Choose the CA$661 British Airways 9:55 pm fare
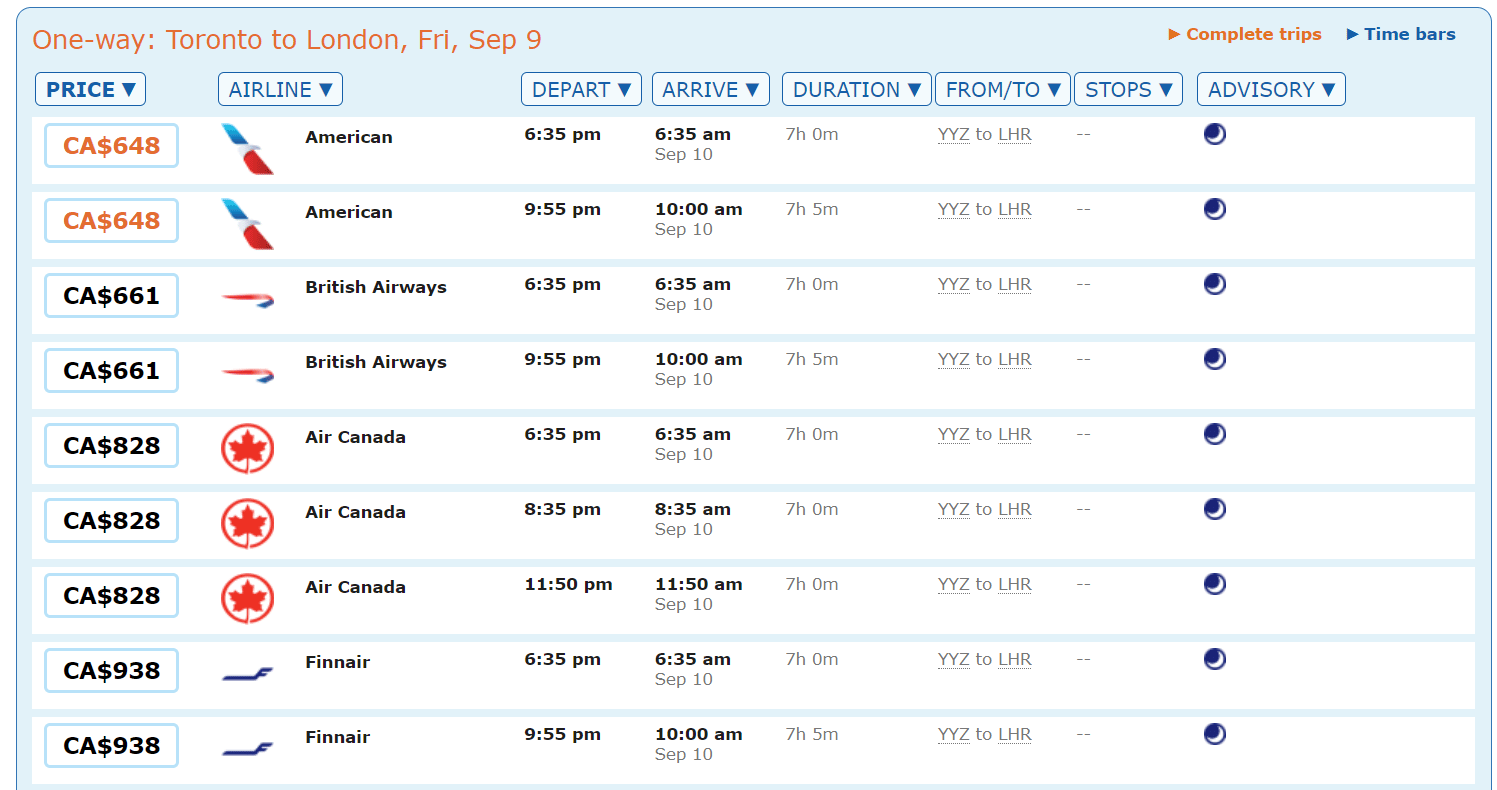This screenshot has width=1497, height=790. [x=111, y=371]
